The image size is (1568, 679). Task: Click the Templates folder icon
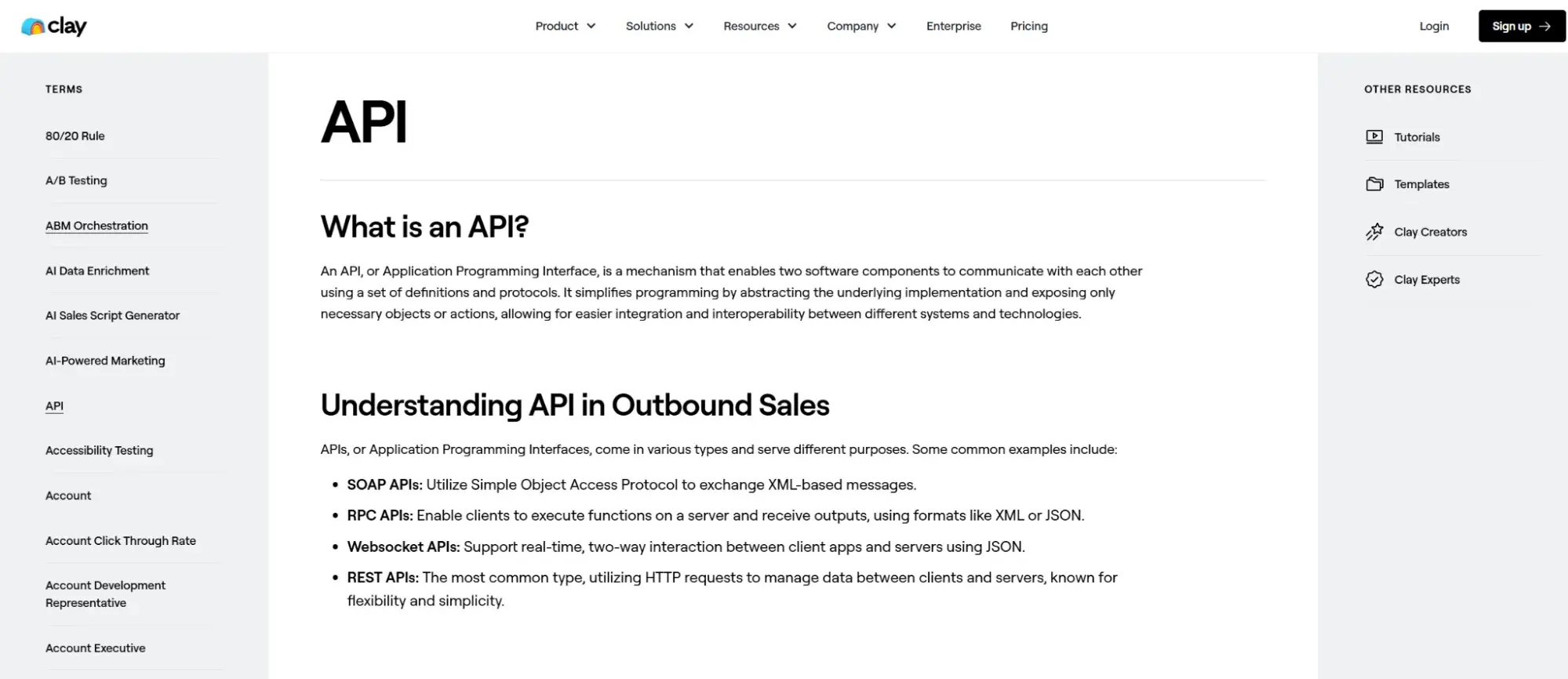[x=1374, y=184]
